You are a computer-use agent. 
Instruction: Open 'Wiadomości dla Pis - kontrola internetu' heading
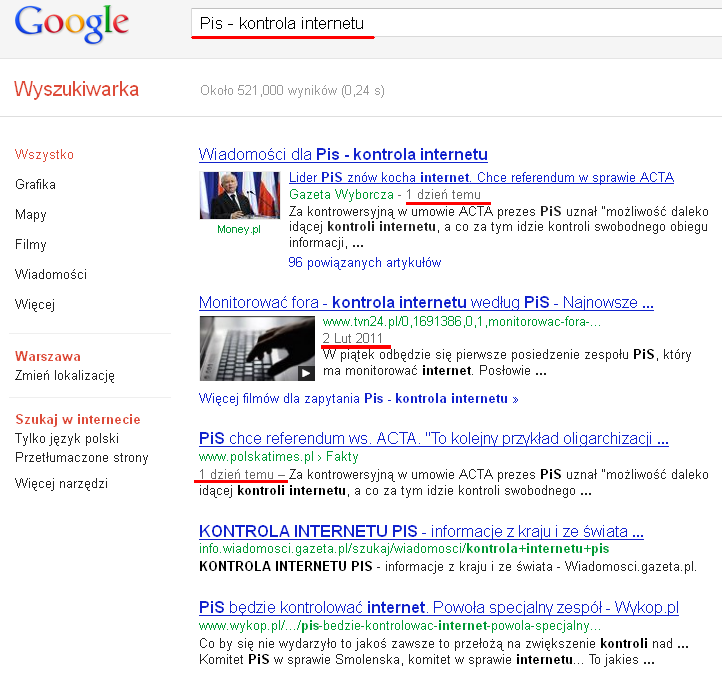click(343, 154)
